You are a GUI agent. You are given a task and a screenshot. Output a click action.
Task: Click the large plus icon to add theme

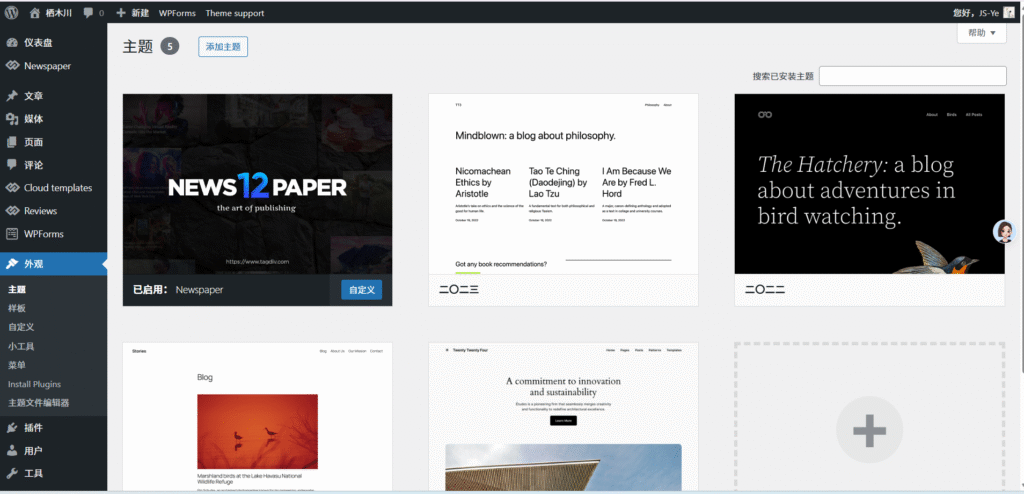(x=869, y=430)
